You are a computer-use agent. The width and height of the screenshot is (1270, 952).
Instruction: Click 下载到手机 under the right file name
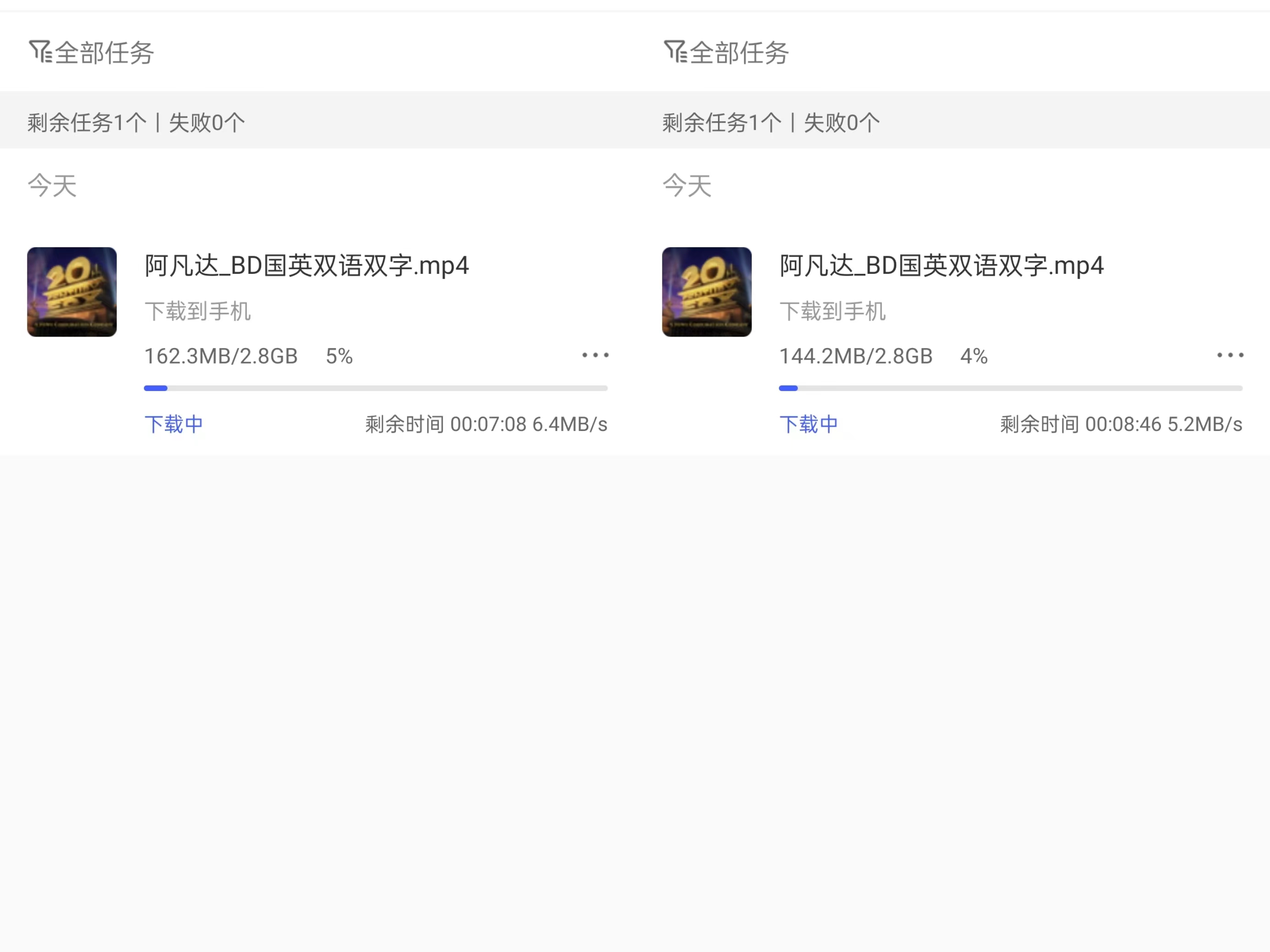[x=833, y=311]
